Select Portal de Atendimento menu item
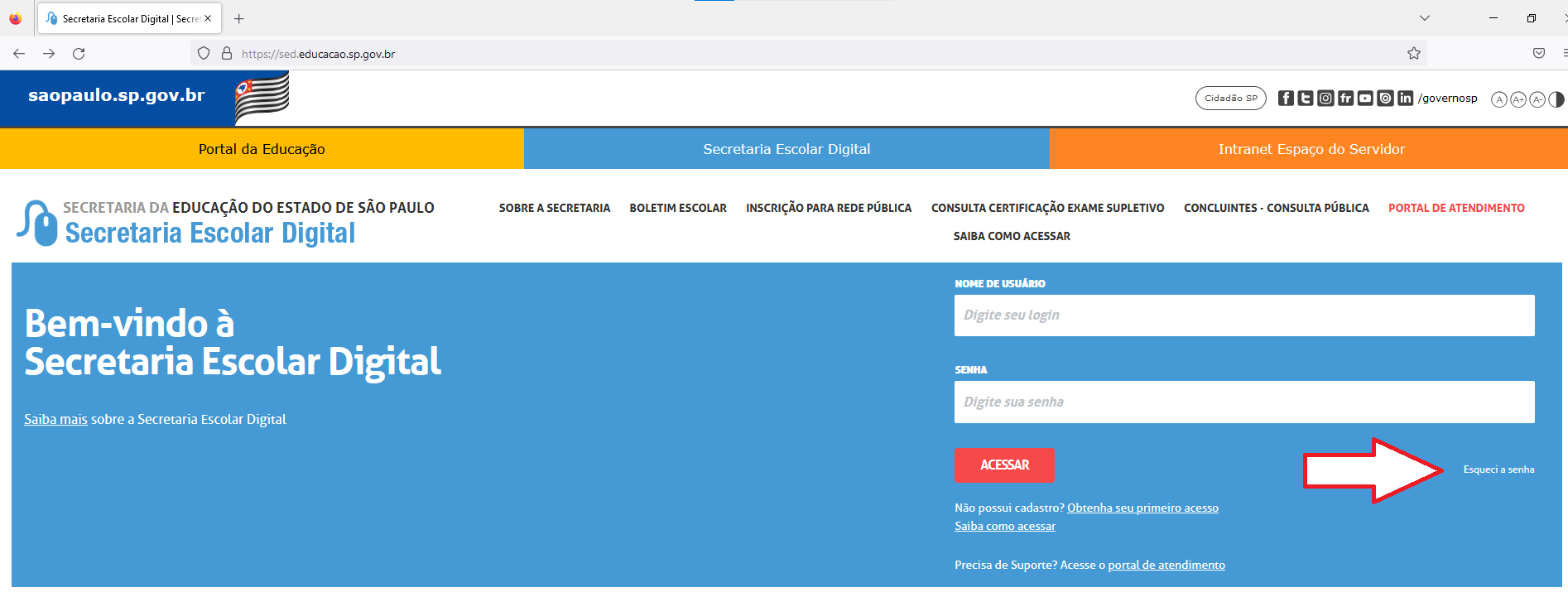 (x=1456, y=208)
